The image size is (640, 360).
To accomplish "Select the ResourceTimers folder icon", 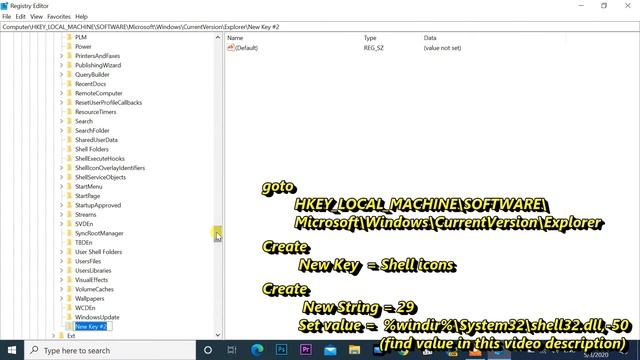I will pos(69,112).
